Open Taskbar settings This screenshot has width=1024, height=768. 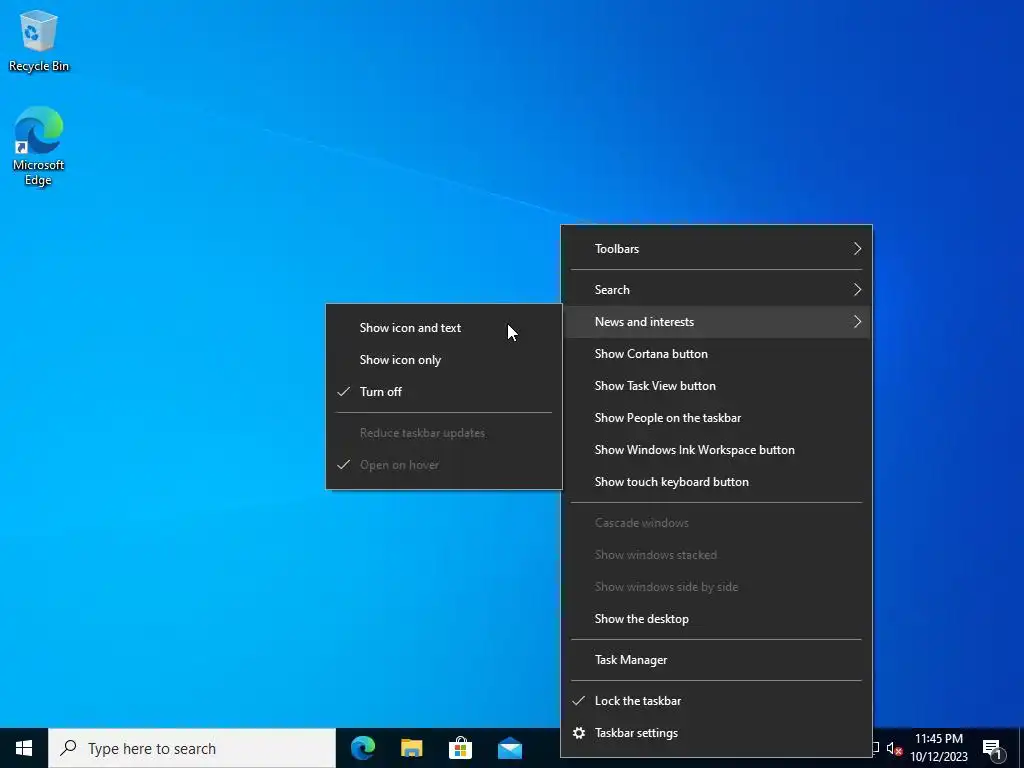[716, 733]
